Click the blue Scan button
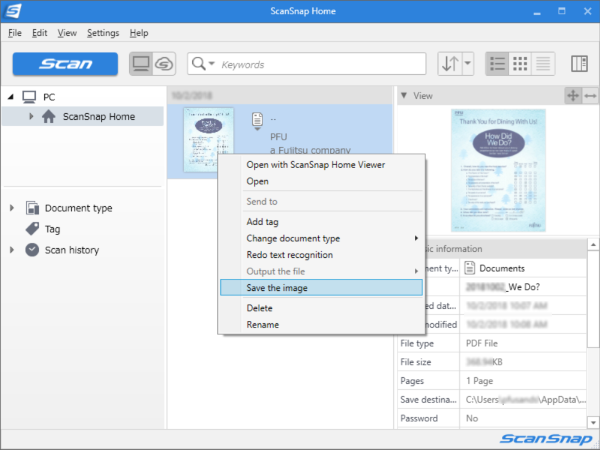 [65, 64]
